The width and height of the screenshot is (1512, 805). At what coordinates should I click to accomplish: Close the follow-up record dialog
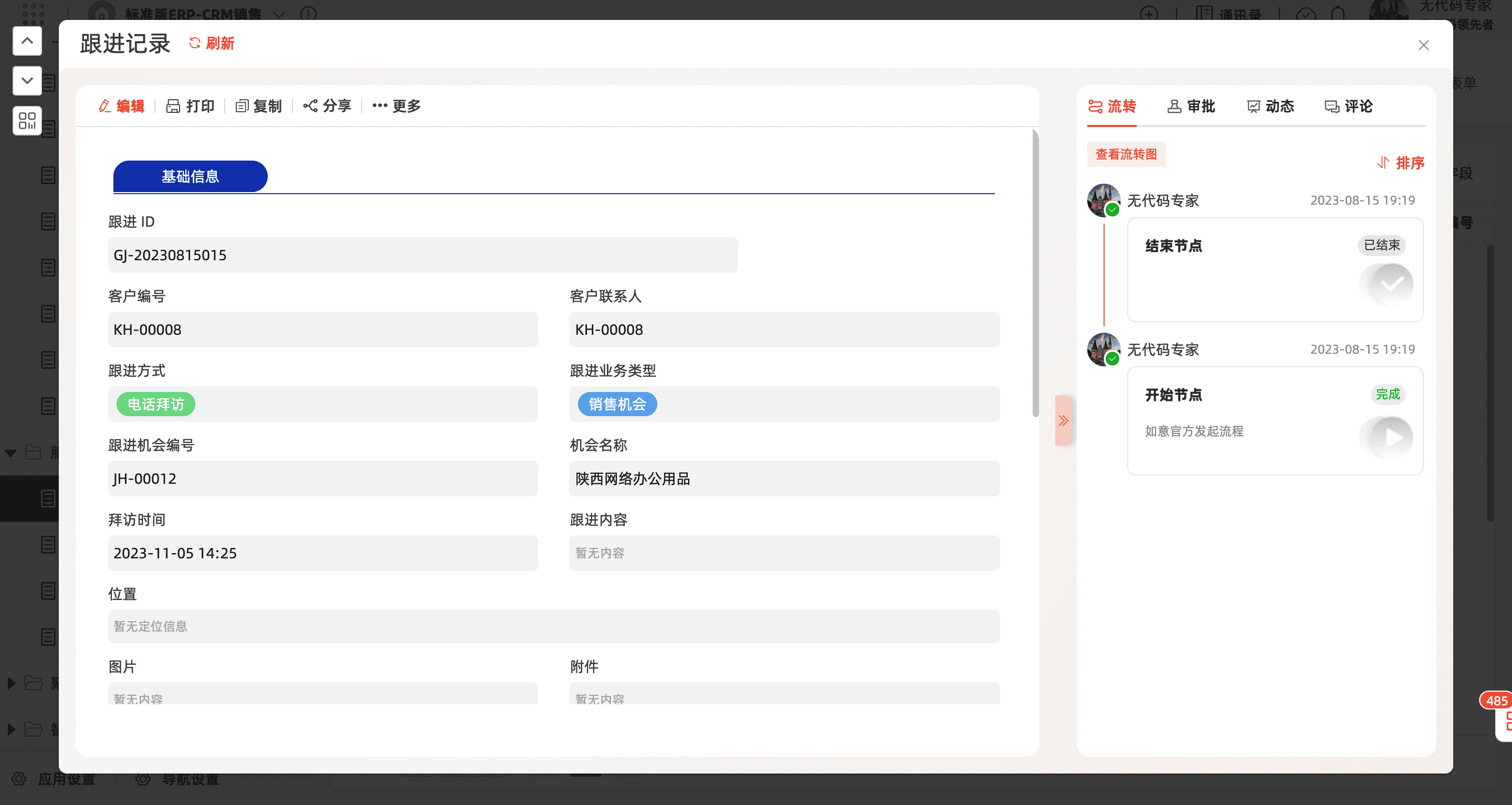[1423, 45]
